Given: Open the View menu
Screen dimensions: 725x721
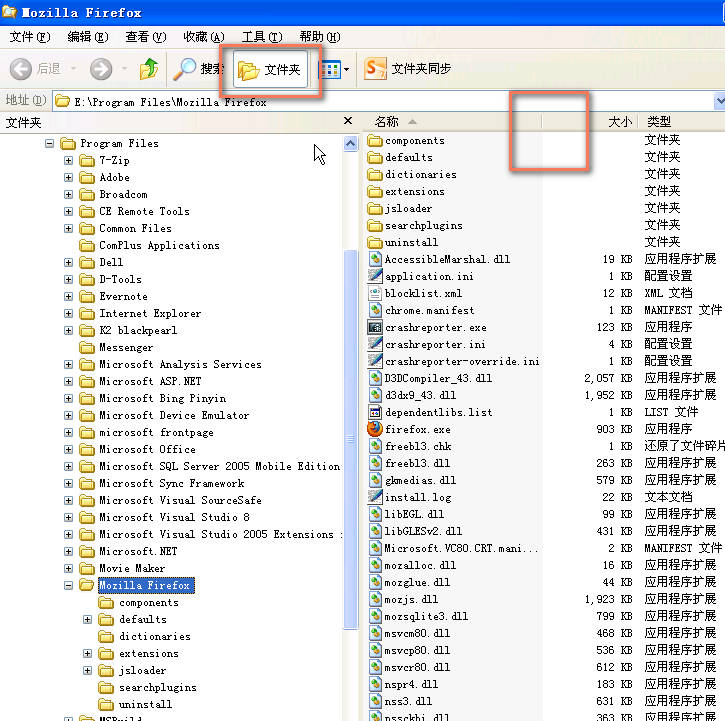Looking at the screenshot, I should click(146, 37).
